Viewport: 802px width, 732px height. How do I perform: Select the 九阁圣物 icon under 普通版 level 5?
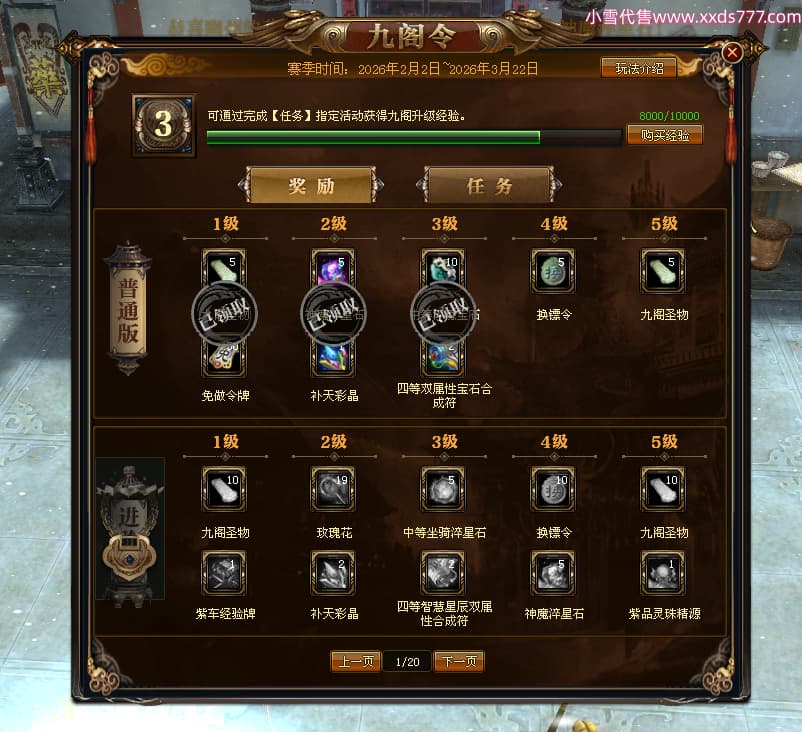(x=663, y=271)
